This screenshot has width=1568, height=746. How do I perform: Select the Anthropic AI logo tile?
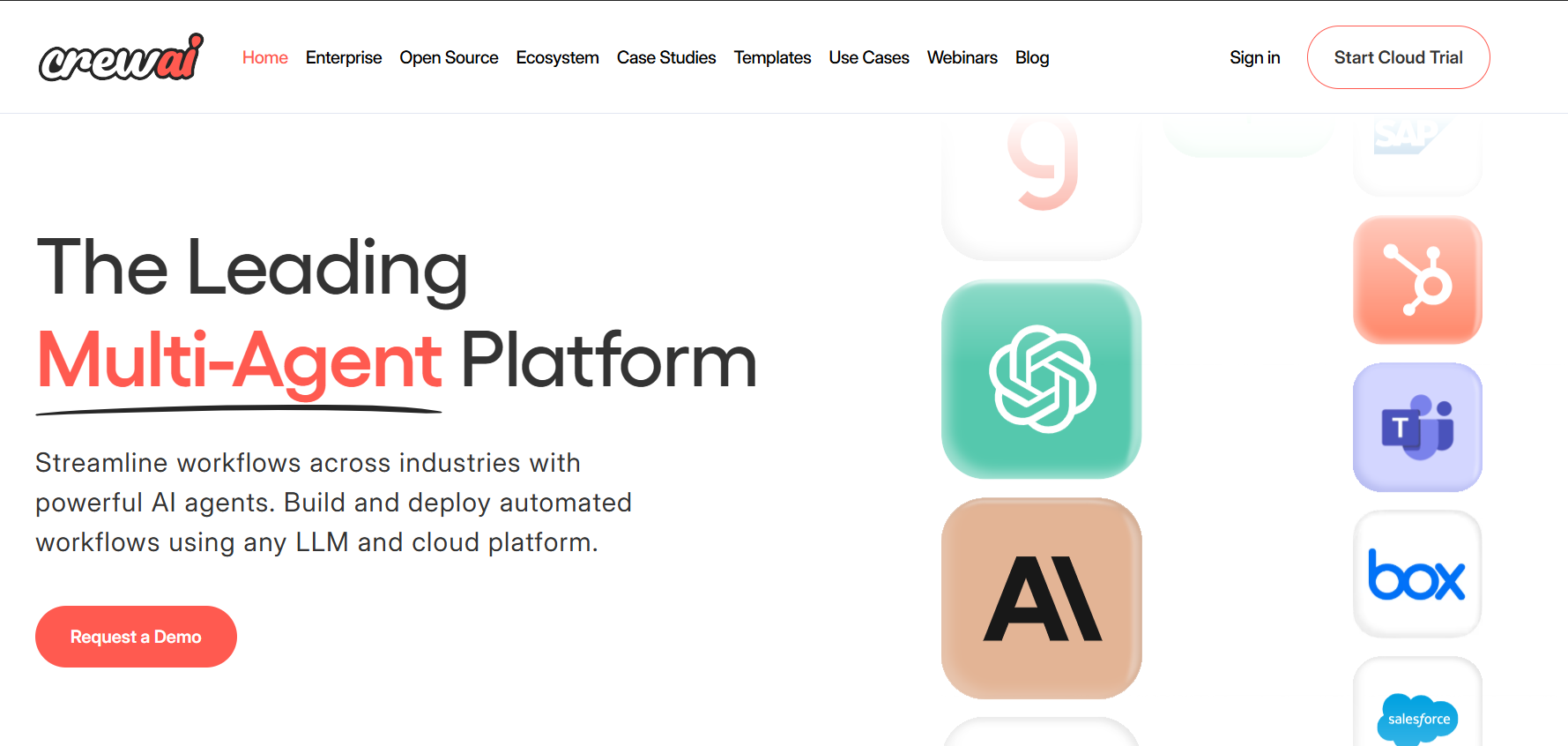[x=1042, y=599]
